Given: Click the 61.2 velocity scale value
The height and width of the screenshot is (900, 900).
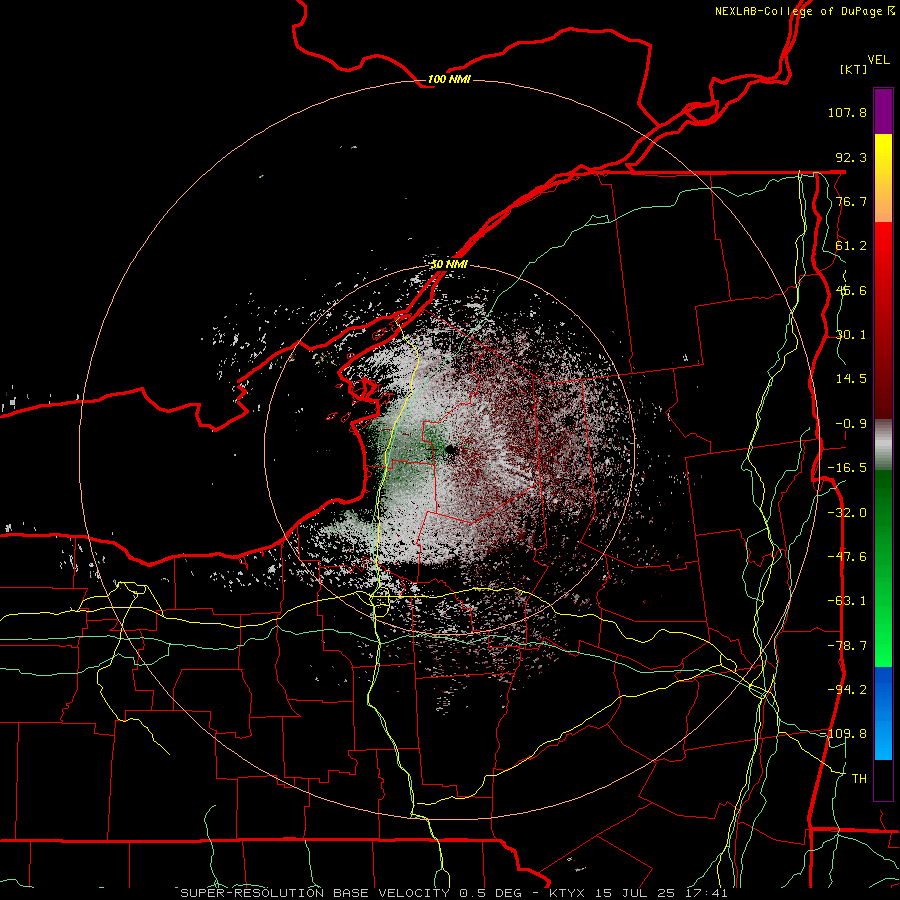Looking at the screenshot, I should coord(851,246).
